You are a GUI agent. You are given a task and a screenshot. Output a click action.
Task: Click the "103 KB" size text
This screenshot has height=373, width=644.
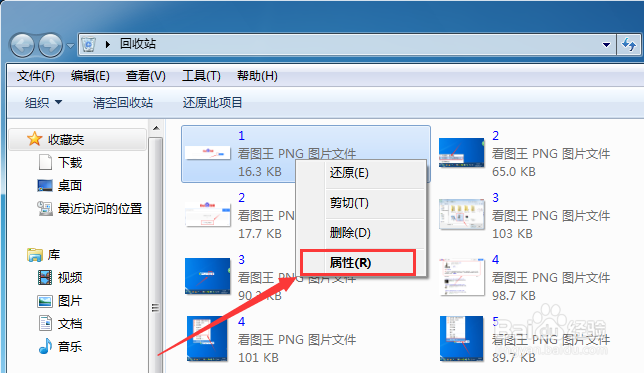click(513, 234)
